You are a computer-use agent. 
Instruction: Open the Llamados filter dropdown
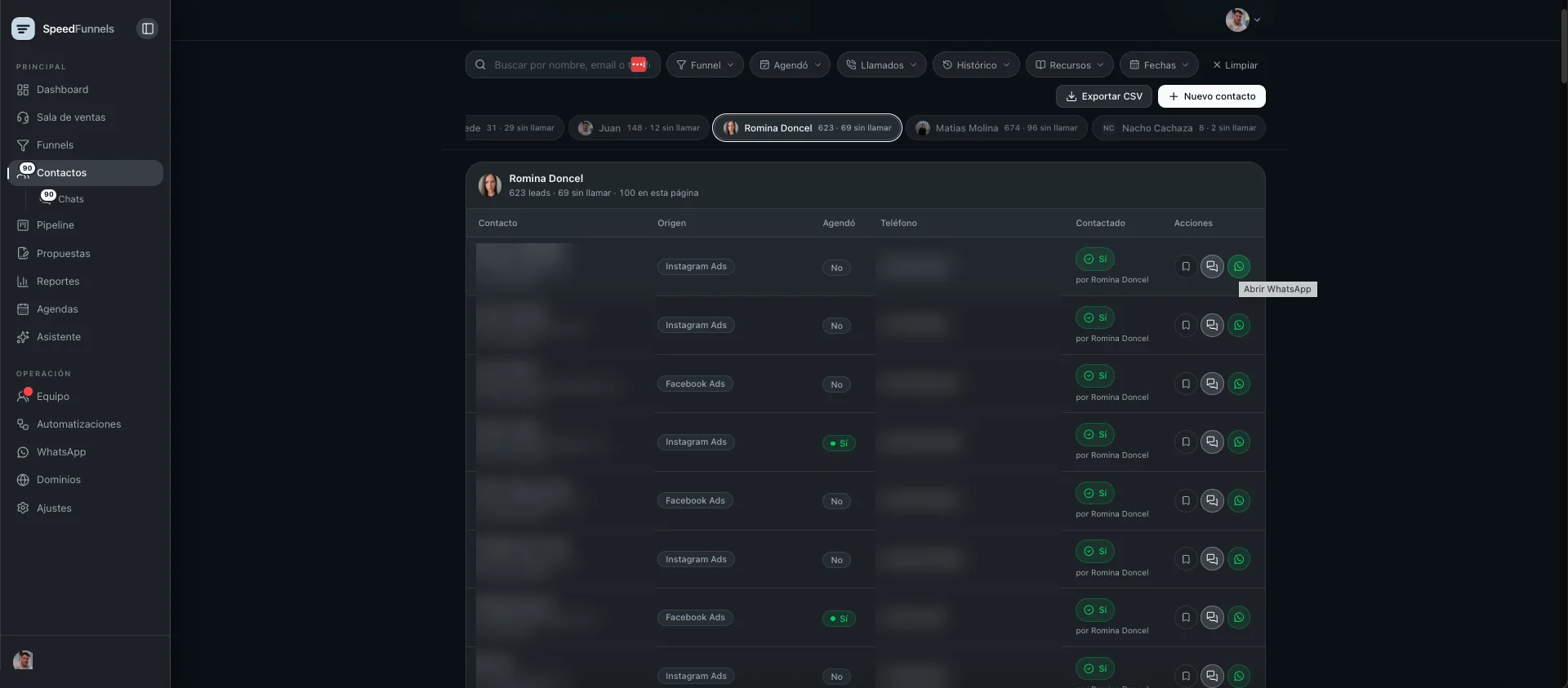881,65
